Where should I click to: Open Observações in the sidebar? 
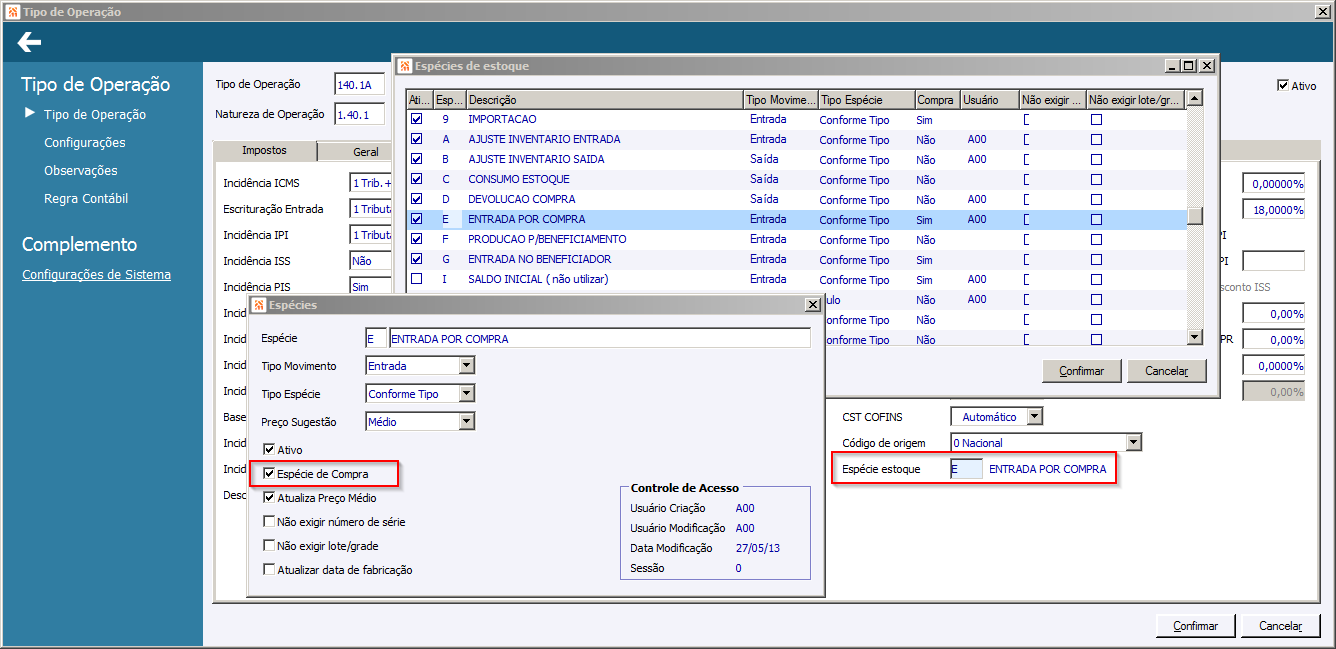(80, 171)
